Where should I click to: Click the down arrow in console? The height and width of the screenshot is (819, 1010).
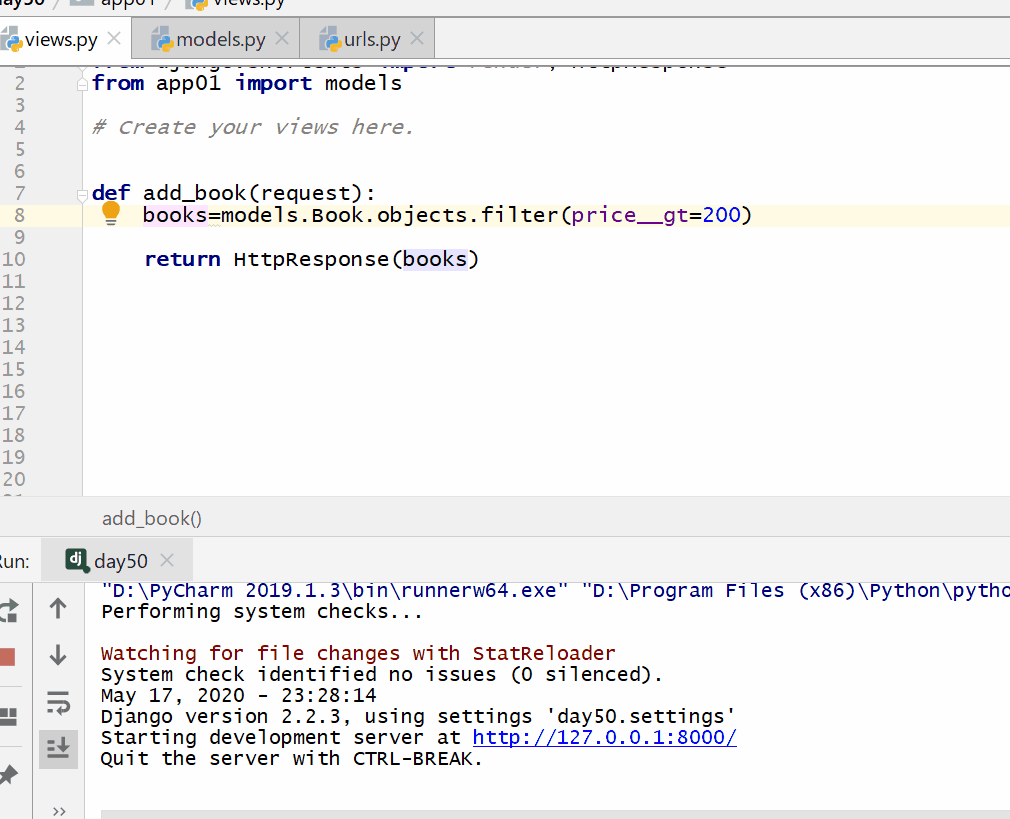tap(58, 656)
